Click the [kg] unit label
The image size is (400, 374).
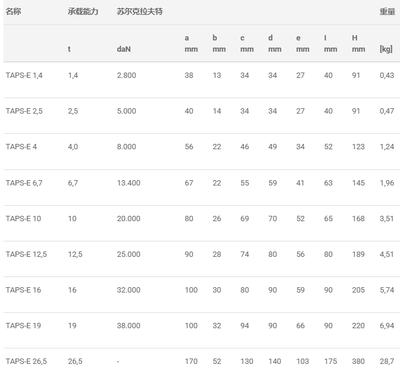pos(386,49)
